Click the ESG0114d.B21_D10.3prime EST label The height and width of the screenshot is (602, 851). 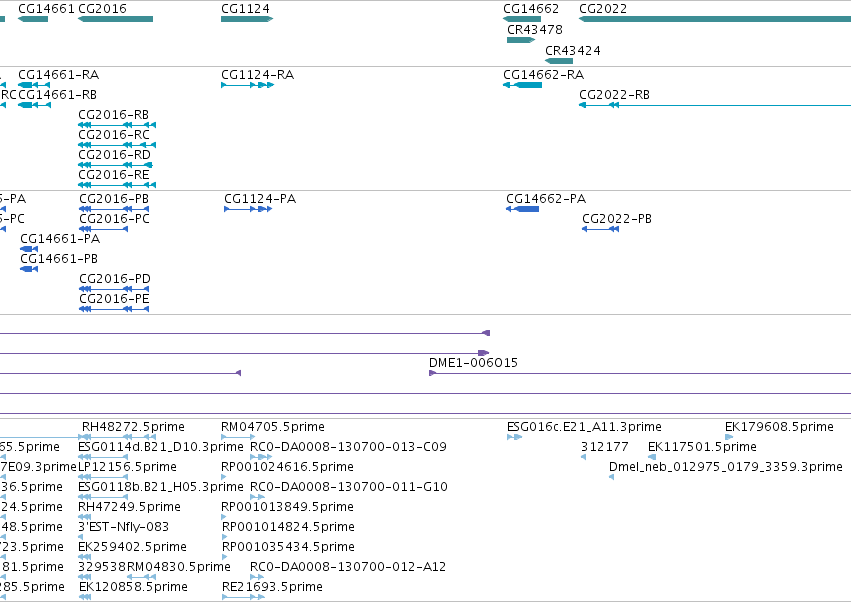[161, 447]
